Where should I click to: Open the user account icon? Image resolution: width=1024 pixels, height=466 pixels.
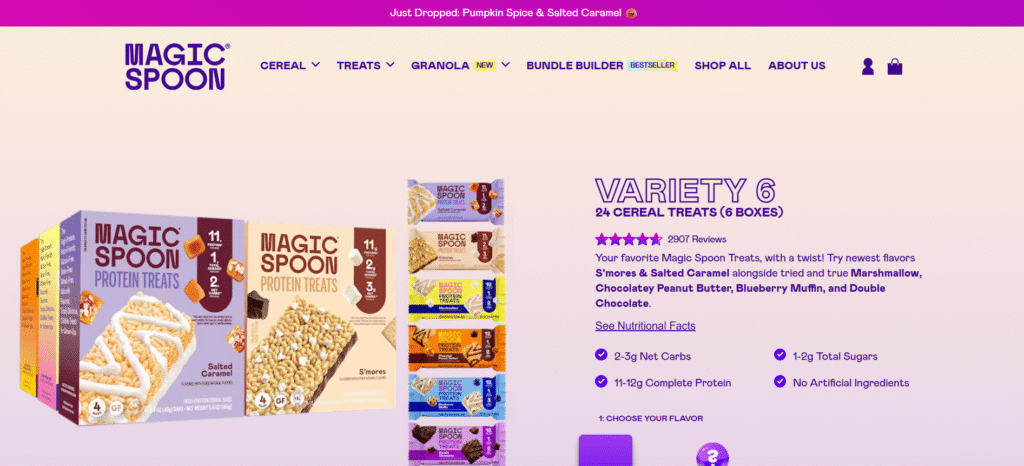tap(867, 67)
